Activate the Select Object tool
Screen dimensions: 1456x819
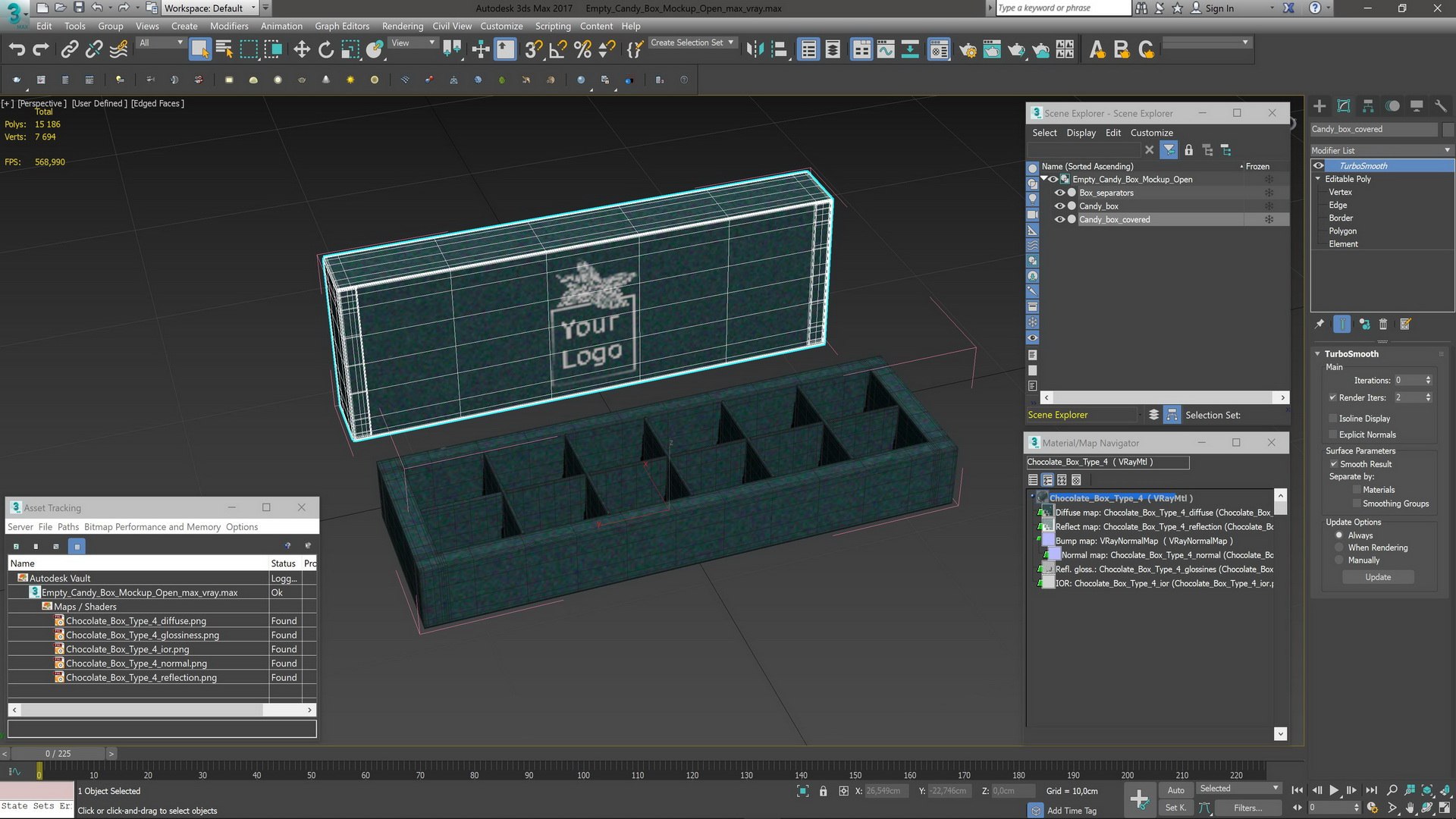199,50
